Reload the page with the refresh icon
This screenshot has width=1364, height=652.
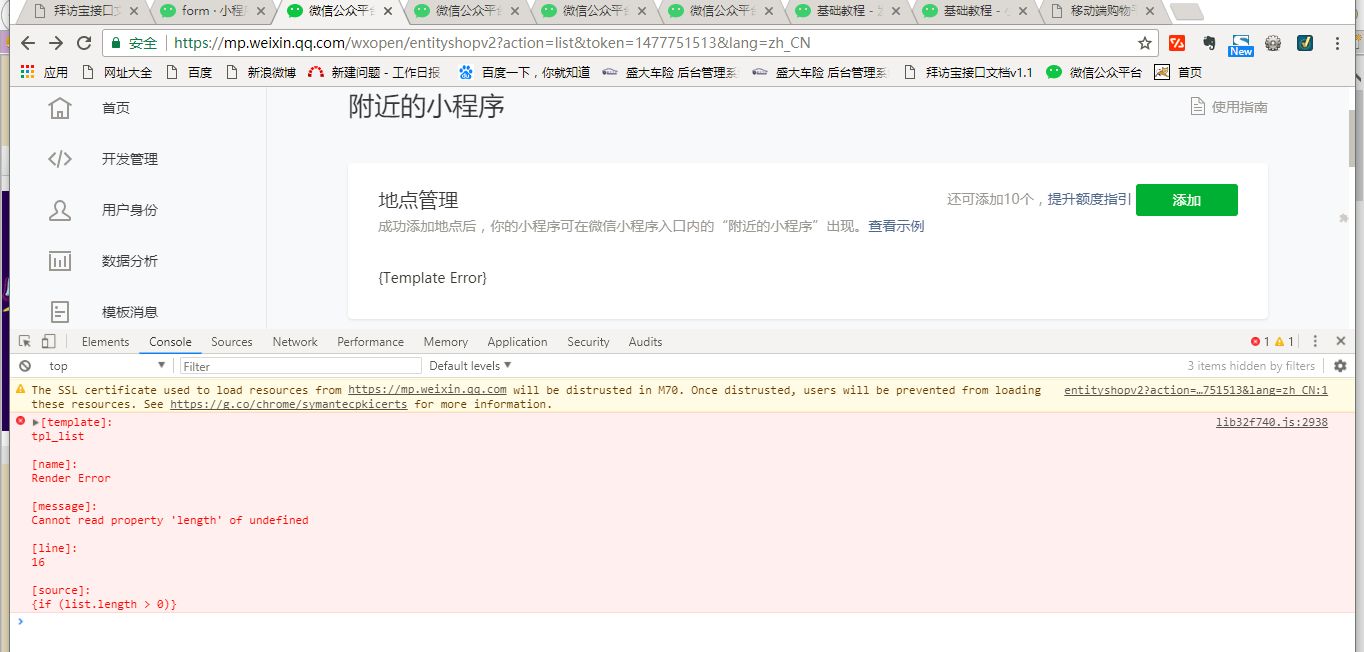tap(84, 43)
